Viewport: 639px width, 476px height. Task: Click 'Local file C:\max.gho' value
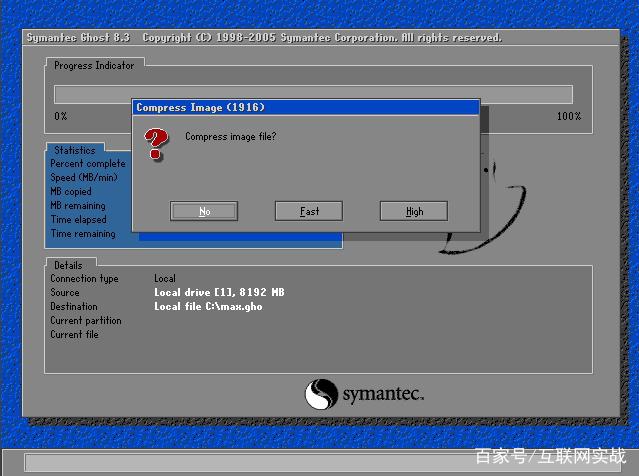click(x=208, y=306)
